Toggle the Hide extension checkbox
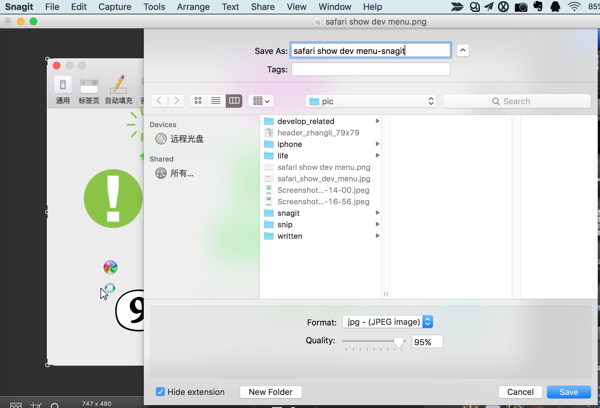Image resolution: width=600 pixels, height=408 pixels. point(160,392)
